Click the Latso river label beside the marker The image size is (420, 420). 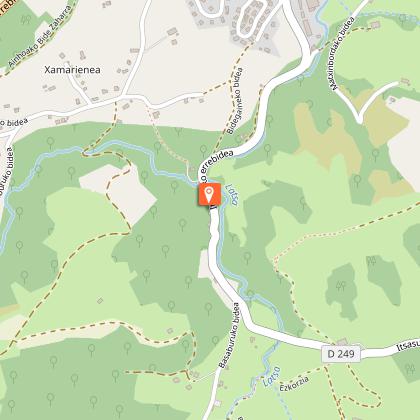click(233, 195)
